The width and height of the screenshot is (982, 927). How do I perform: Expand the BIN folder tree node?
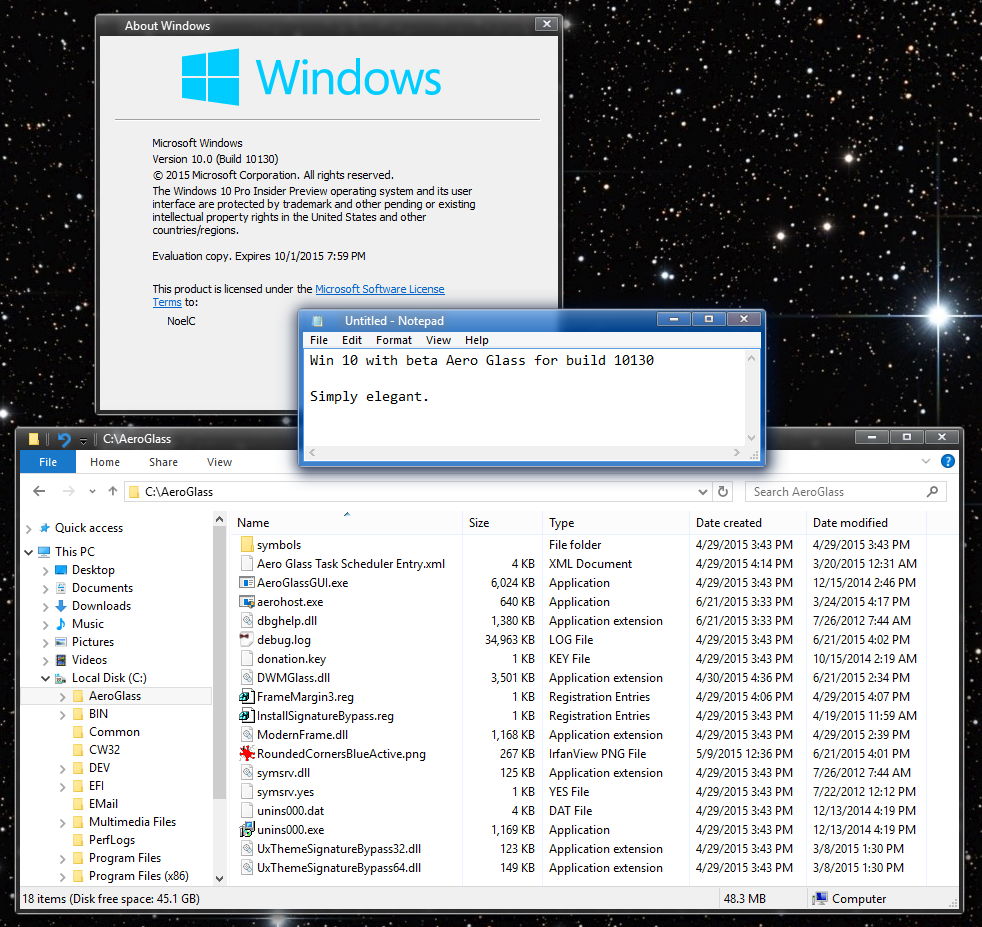pos(62,714)
